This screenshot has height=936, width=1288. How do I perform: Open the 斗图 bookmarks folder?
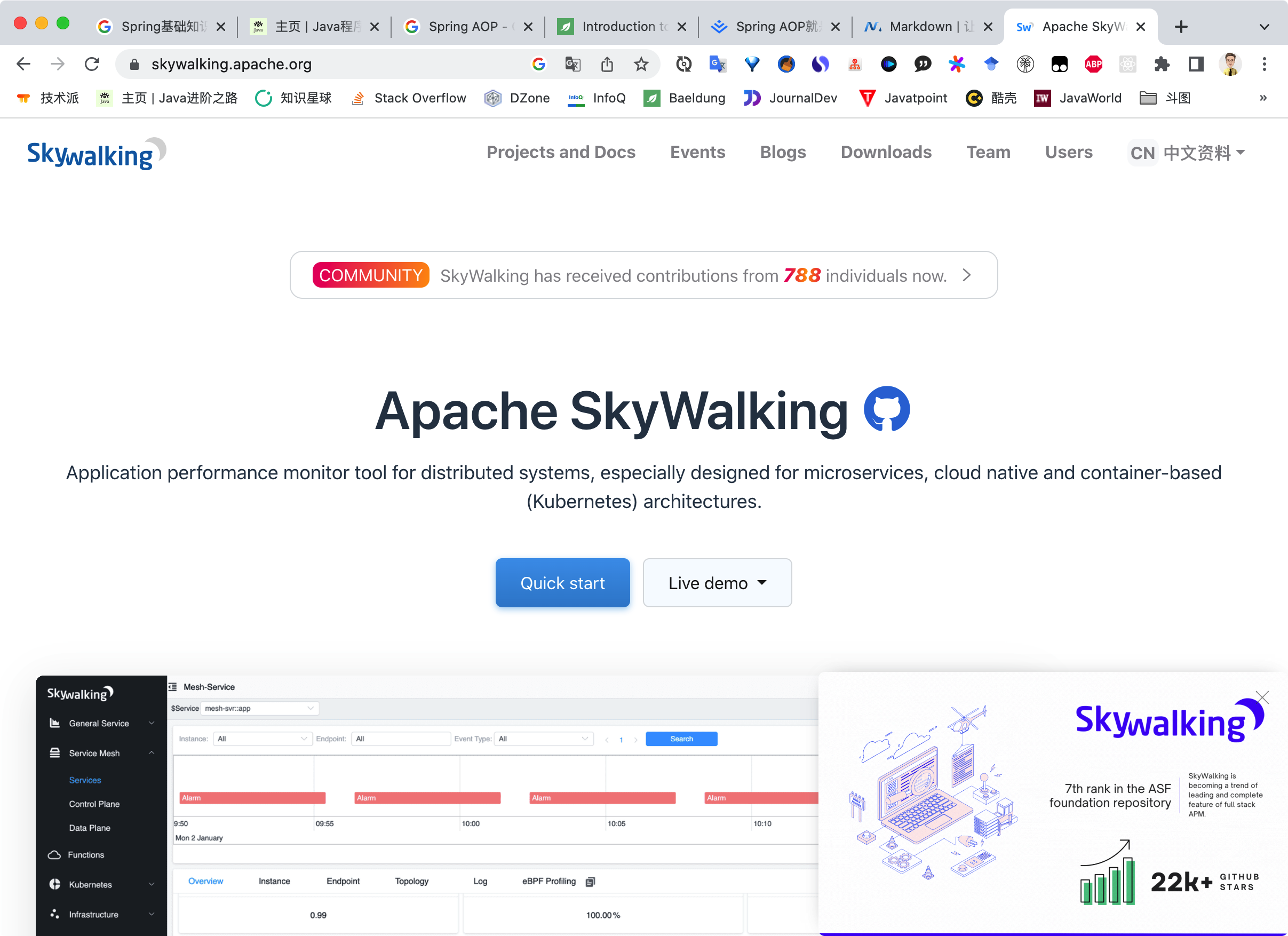point(1165,98)
